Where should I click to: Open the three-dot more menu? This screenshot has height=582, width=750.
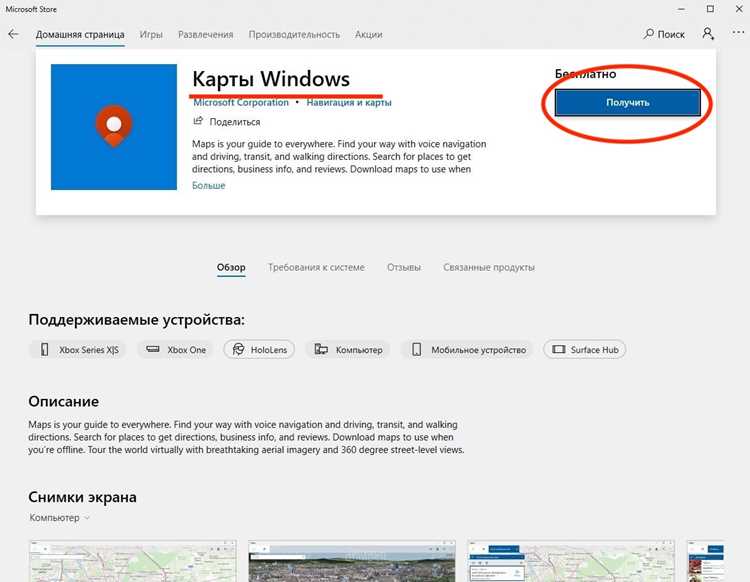tap(738, 33)
